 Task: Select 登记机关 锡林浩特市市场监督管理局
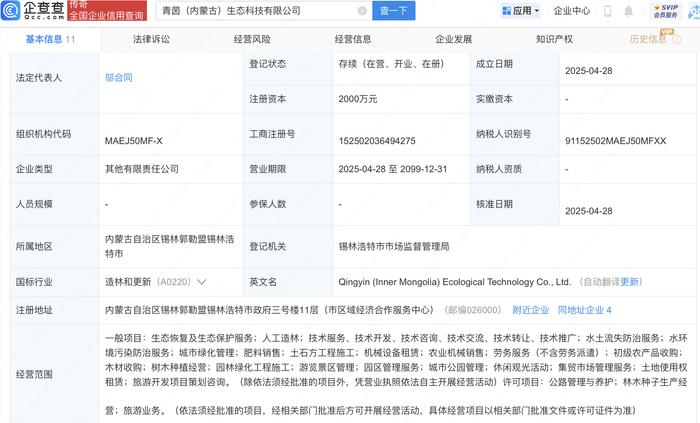394,246
